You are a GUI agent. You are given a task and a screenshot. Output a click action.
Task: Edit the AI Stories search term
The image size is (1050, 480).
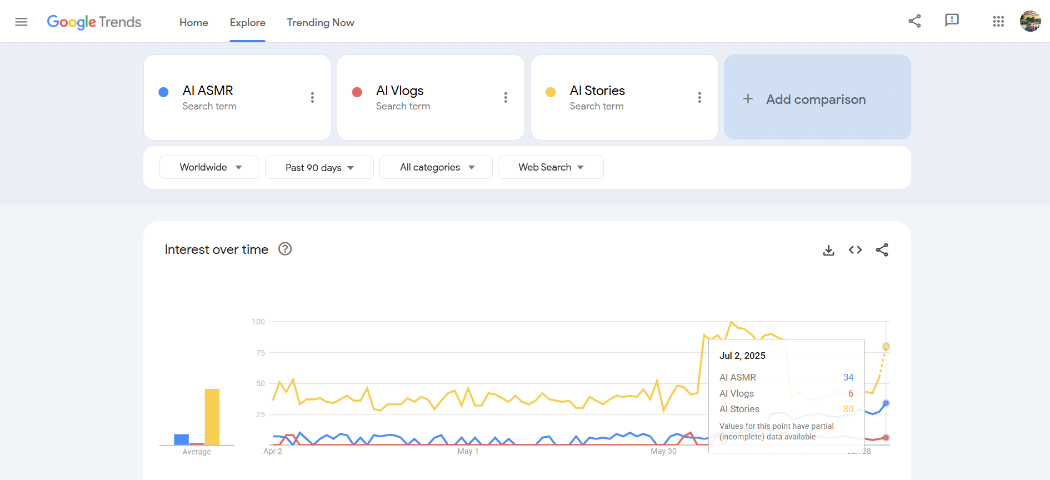click(x=597, y=90)
